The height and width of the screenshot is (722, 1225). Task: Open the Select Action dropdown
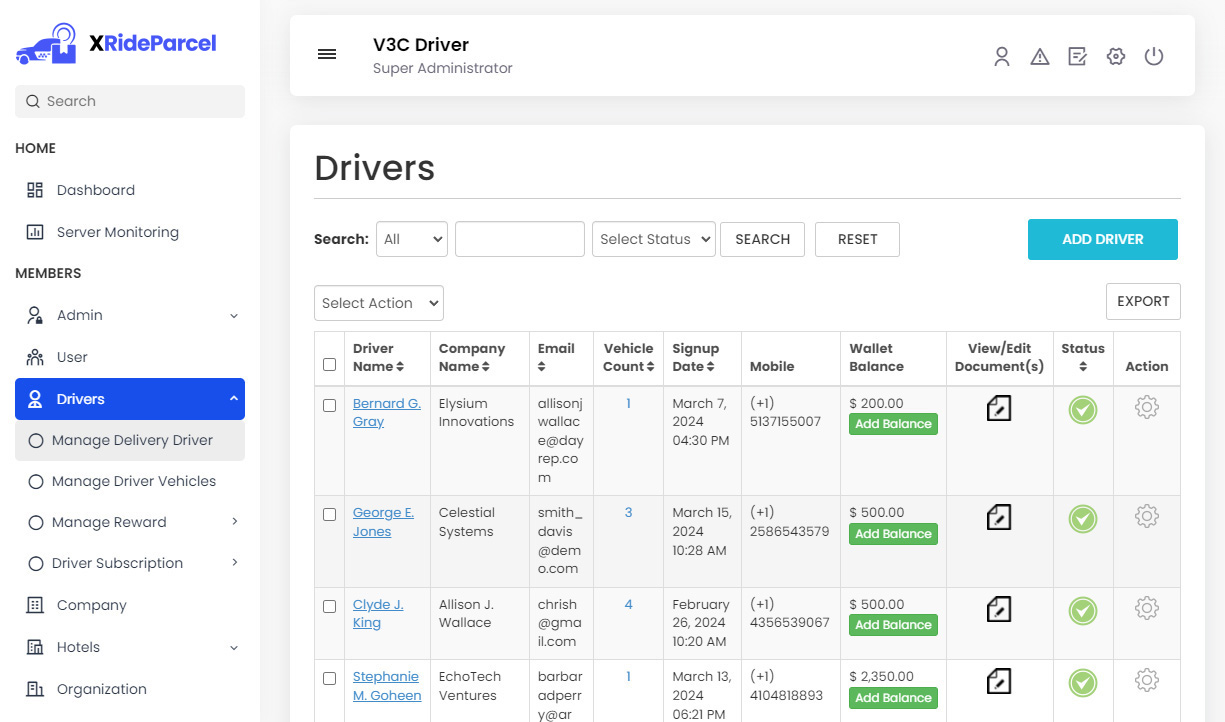point(378,304)
